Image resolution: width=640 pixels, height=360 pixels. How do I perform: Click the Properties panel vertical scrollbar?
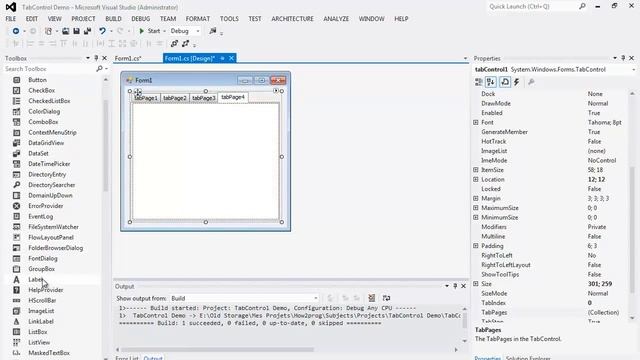coord(632,229)
